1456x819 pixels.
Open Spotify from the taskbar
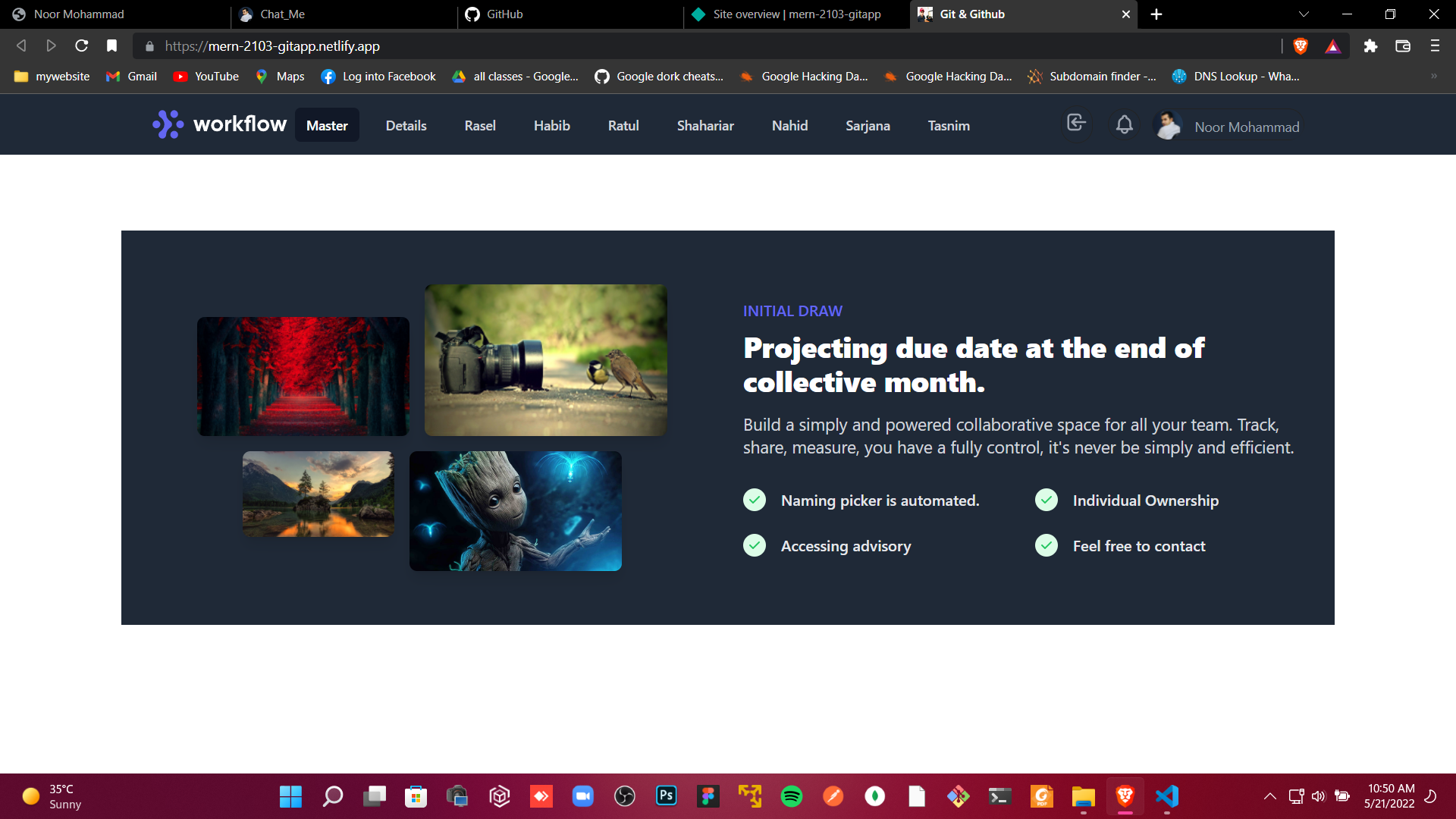(x=792, y=796)
